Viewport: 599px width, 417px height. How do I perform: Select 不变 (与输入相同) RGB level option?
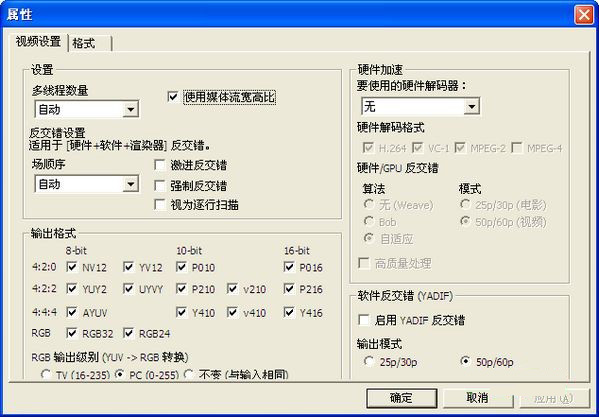tap(189, 374)
